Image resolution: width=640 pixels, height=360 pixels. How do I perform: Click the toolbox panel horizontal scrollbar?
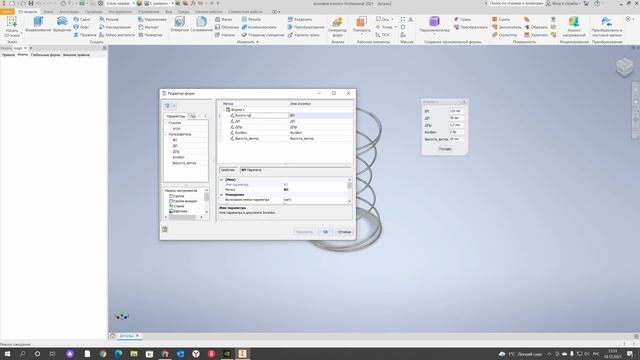(184, 217)
